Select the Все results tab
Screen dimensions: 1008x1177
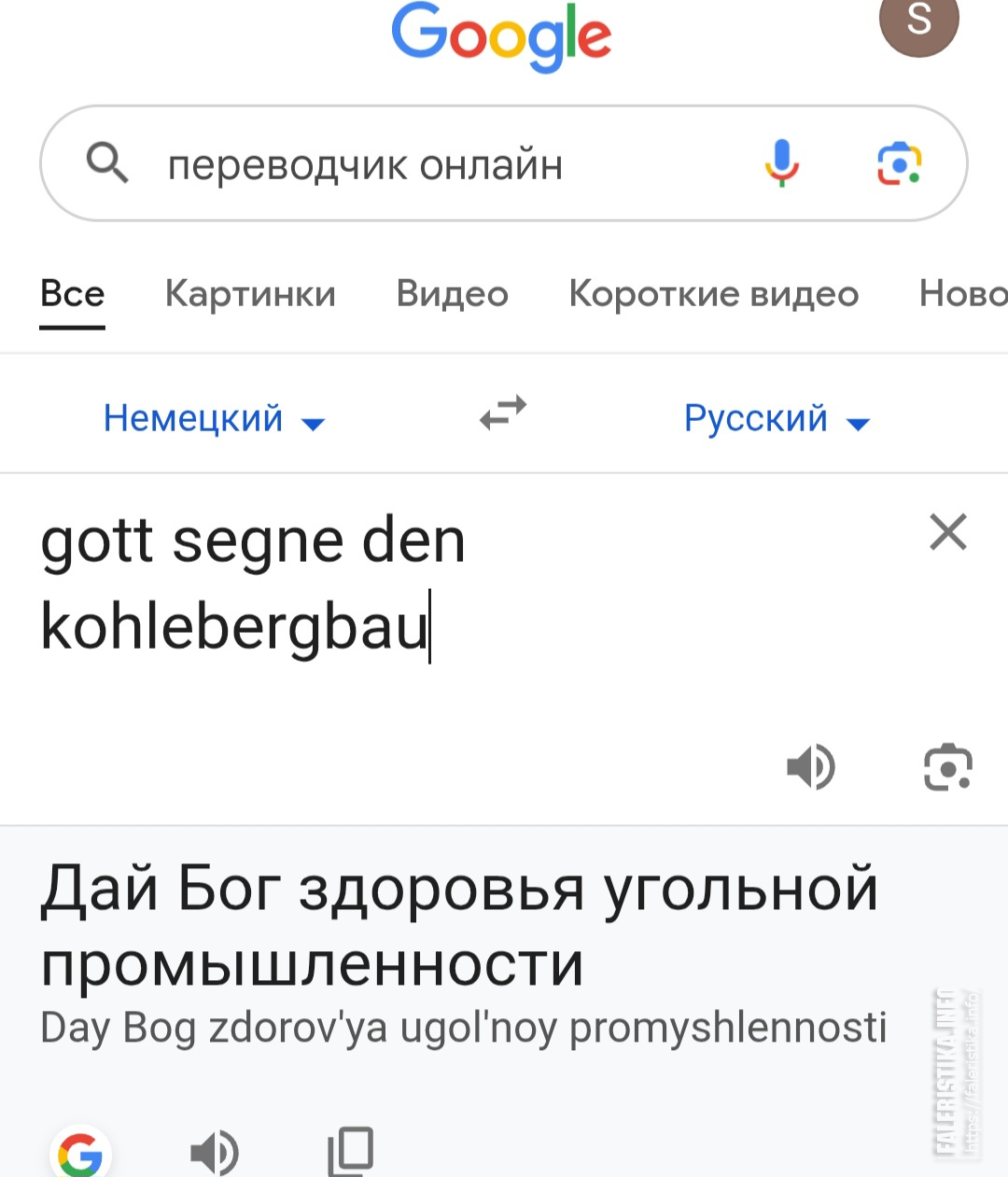pos(72,294)
